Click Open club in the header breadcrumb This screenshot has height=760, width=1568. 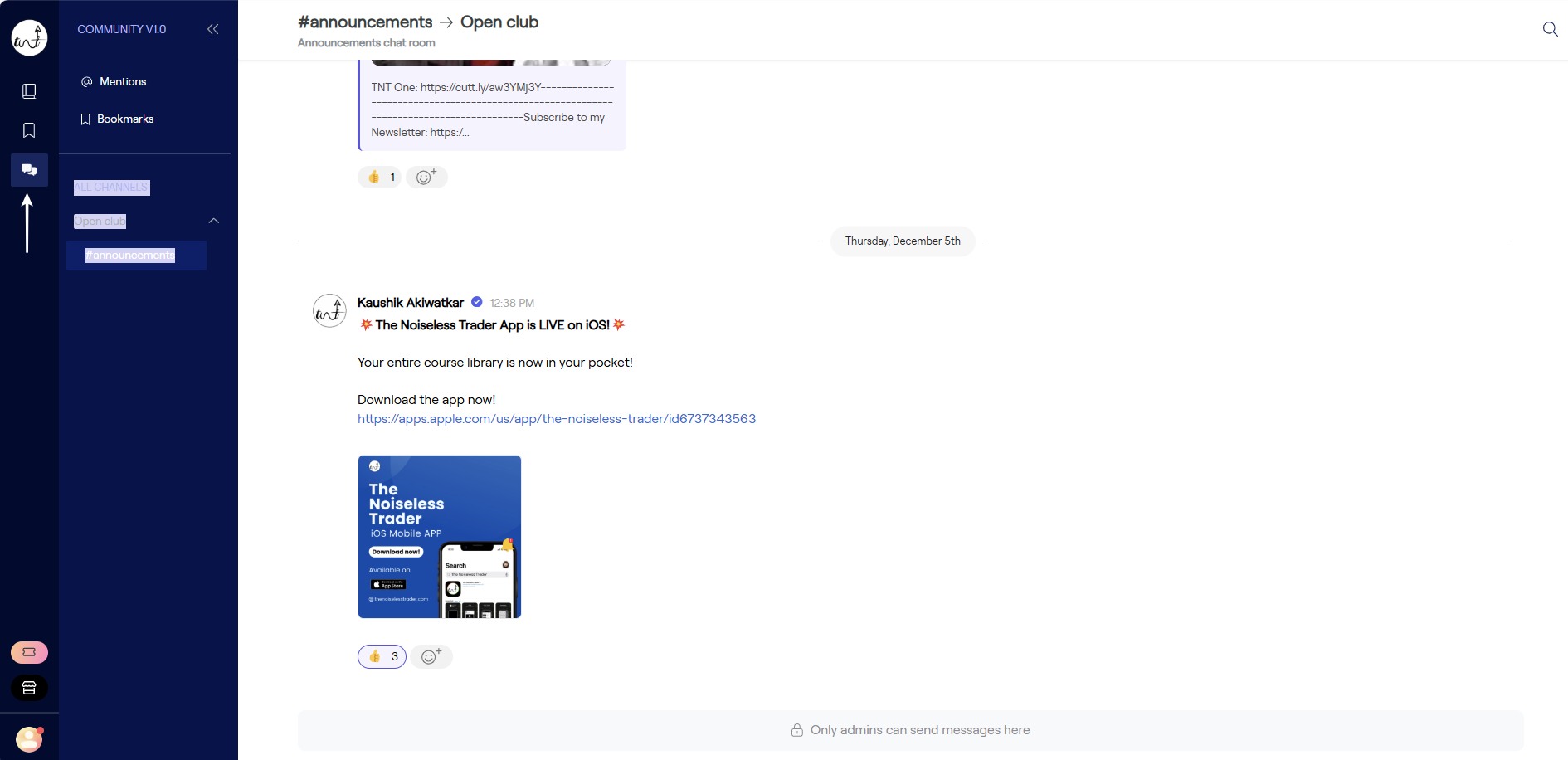[x=499, y=22]
